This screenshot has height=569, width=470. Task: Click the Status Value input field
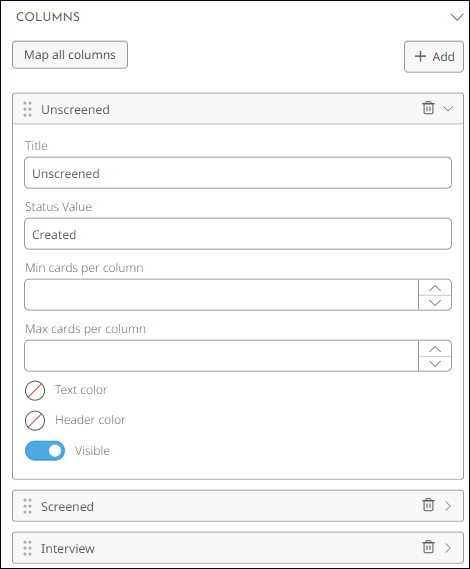point(238,234)
